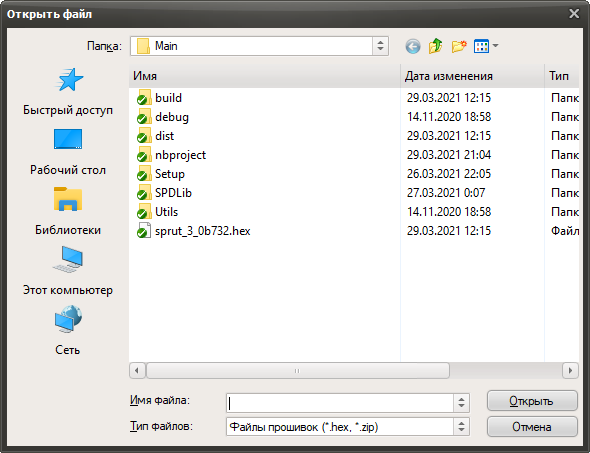
Task: Click the Open button
Action: point(532,401)
